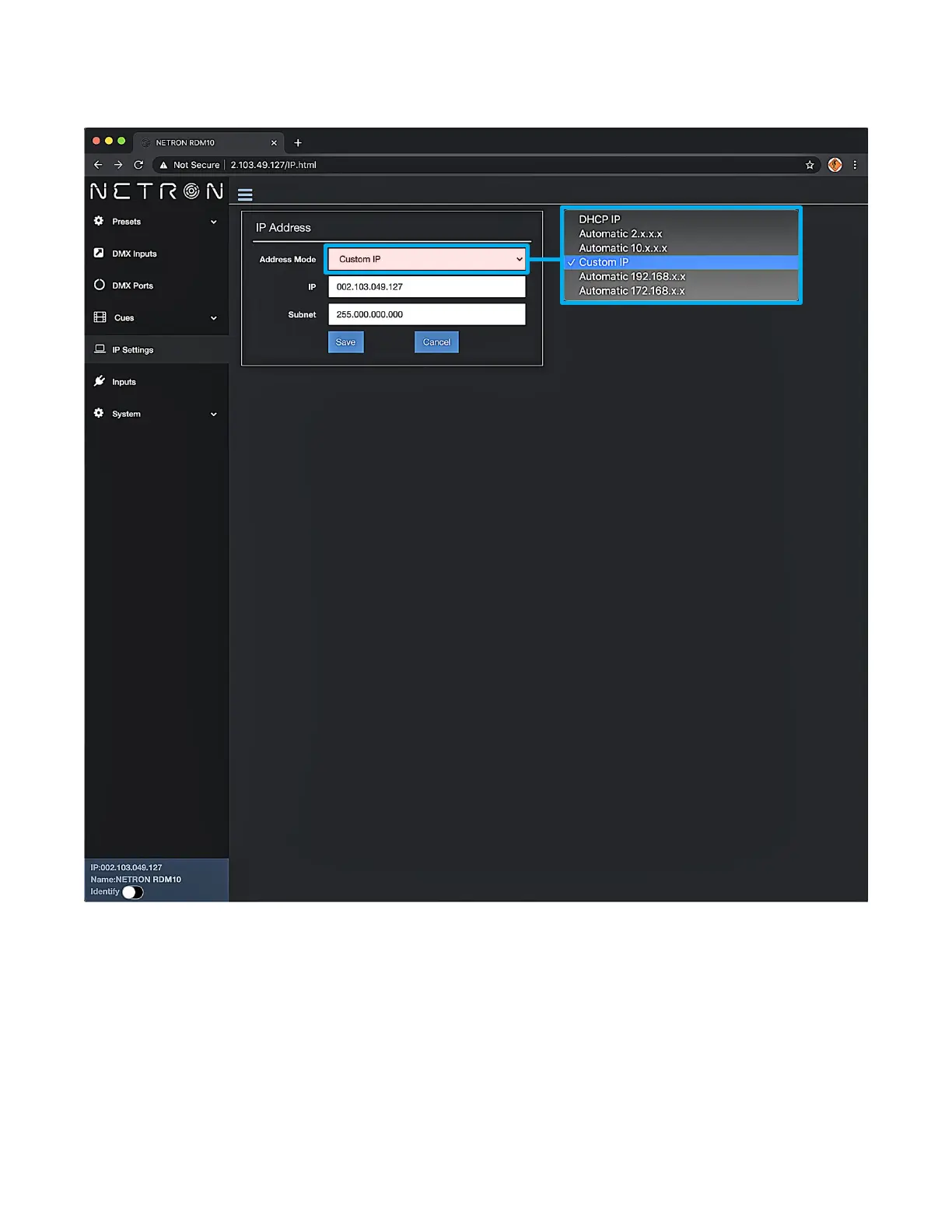The width and height of the screenshot is (952, 1232).
Task: Open the Chrome three-dot menu
Action: pyautogui.click(x=855, y=165)
